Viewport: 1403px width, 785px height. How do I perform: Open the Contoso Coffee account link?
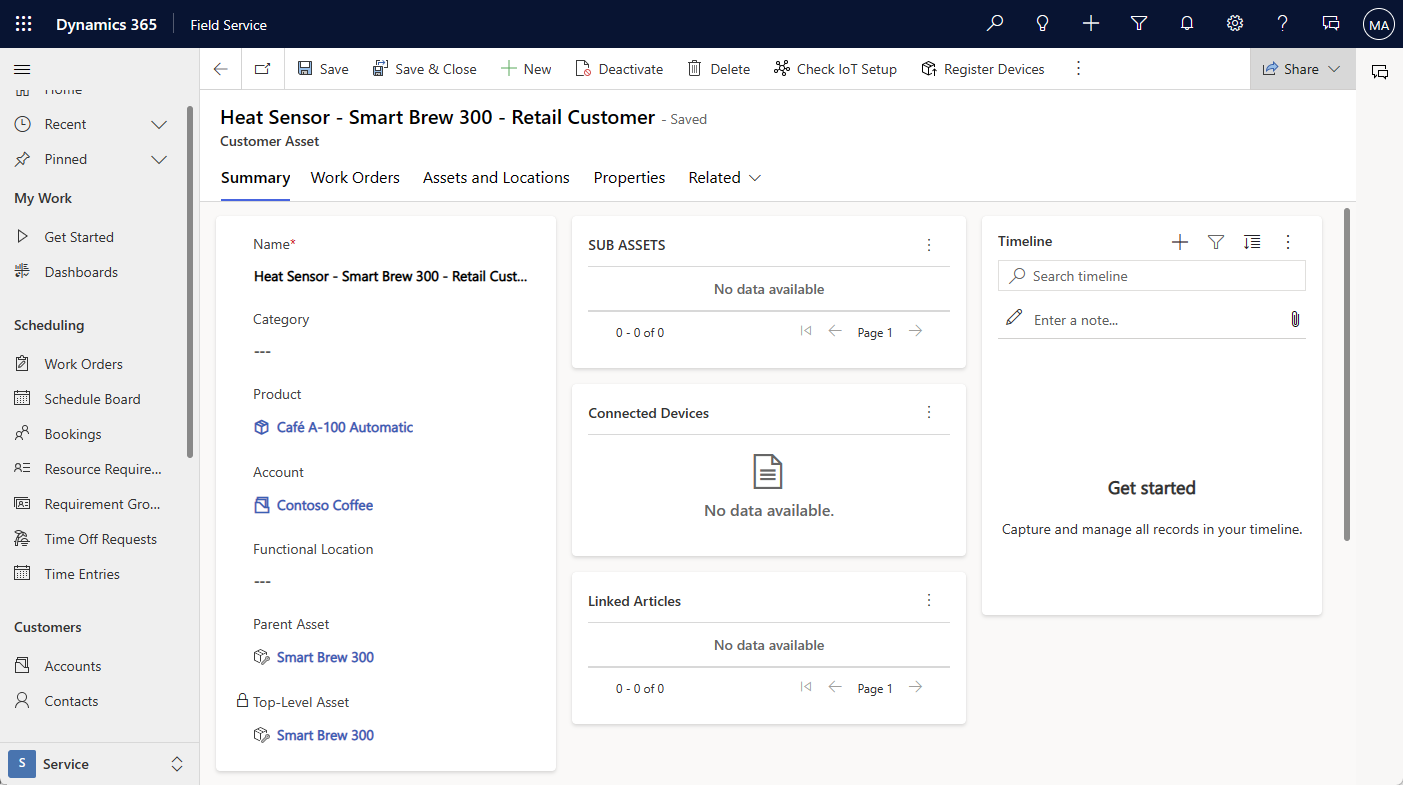(x=325, y=505)
